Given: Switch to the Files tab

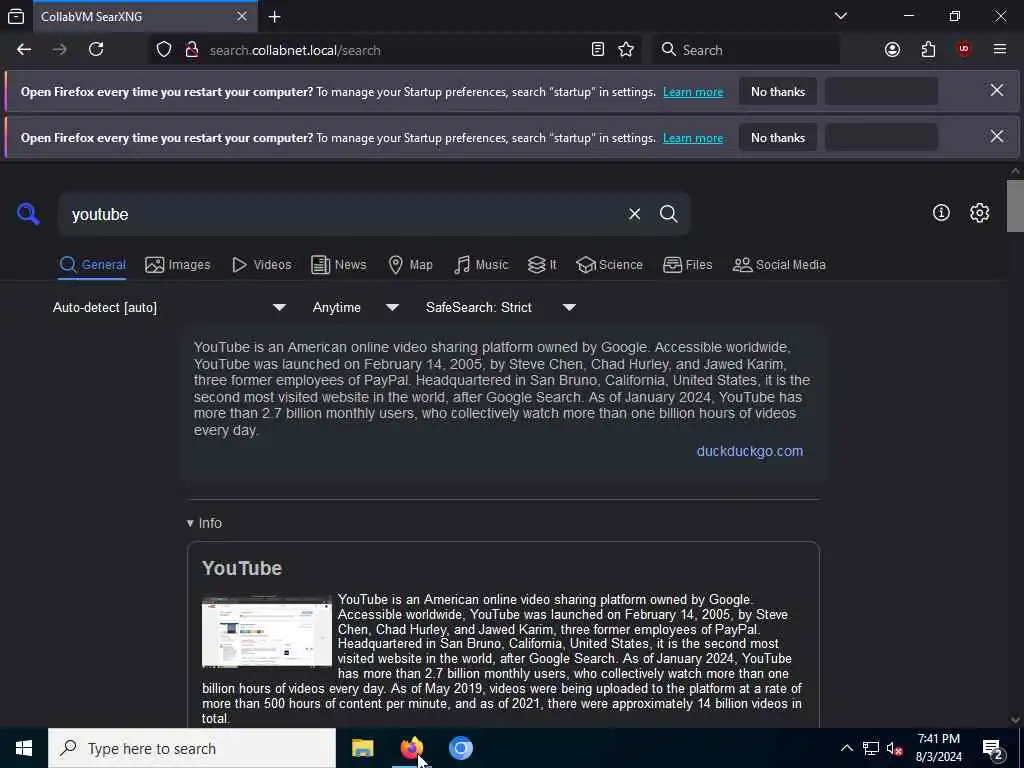Looking at the screenshot, I should coord(688,264).
